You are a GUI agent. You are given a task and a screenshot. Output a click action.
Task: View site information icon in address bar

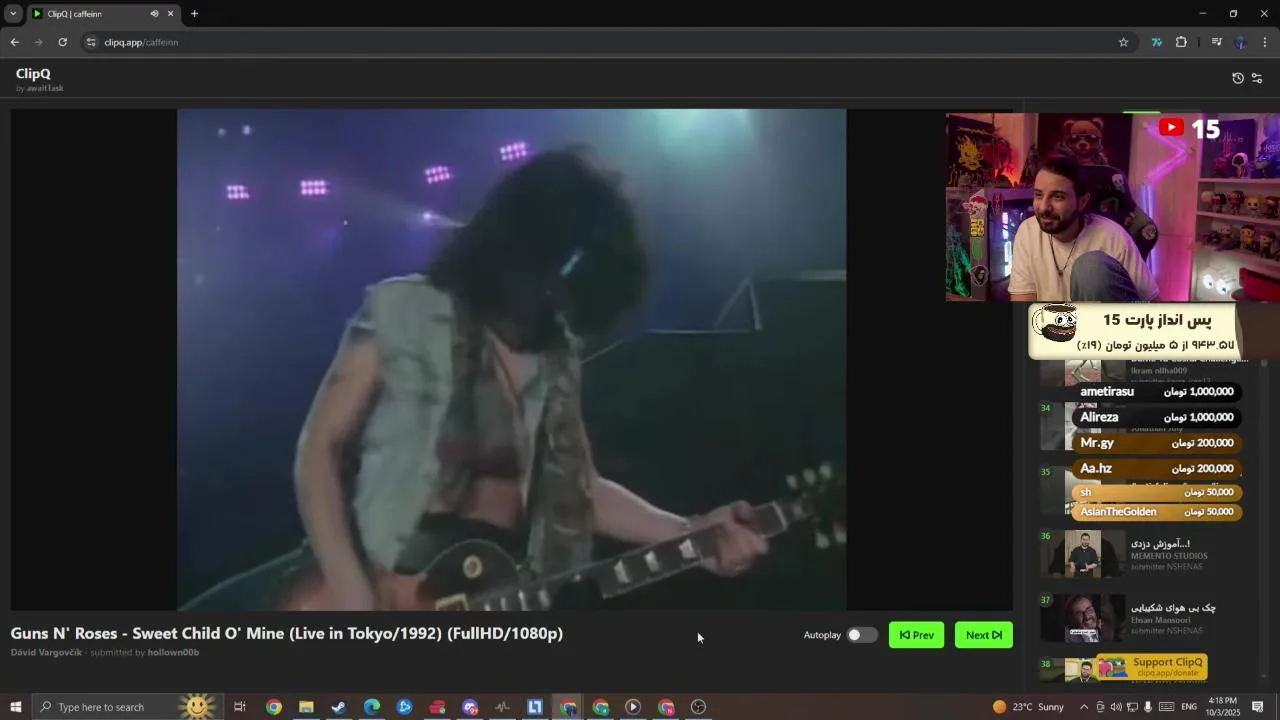tap(91, 42)
